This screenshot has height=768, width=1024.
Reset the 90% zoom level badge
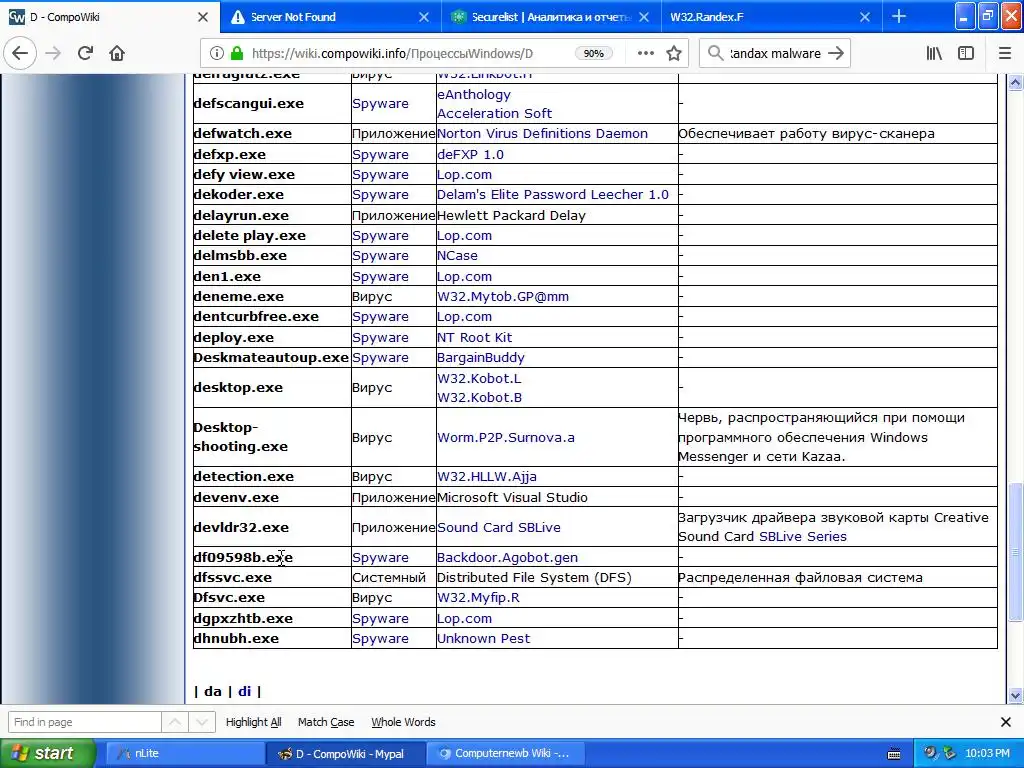click(x=593, y=54)
